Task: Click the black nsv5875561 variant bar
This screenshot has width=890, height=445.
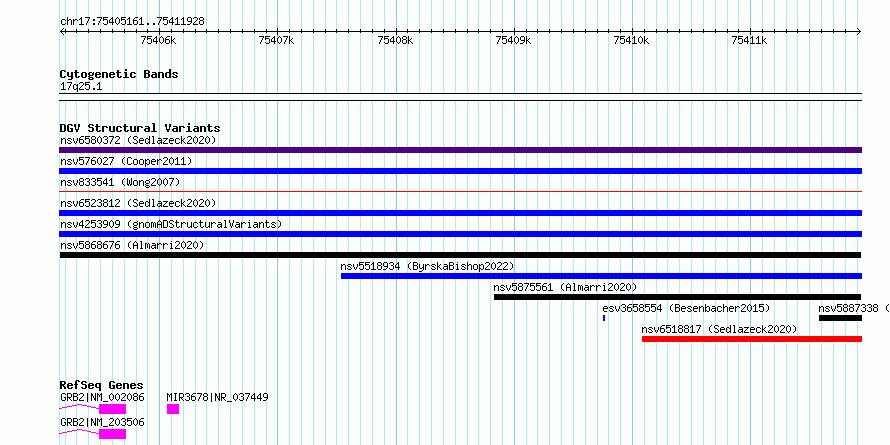Action: [678, 297]
